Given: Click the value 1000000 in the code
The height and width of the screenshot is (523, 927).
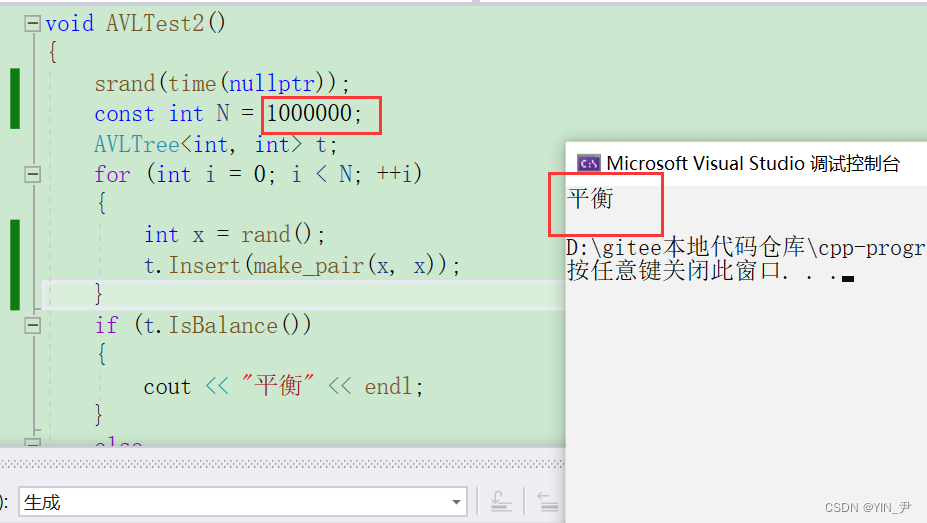Looking at the screenshot, I should coord(309,113).
